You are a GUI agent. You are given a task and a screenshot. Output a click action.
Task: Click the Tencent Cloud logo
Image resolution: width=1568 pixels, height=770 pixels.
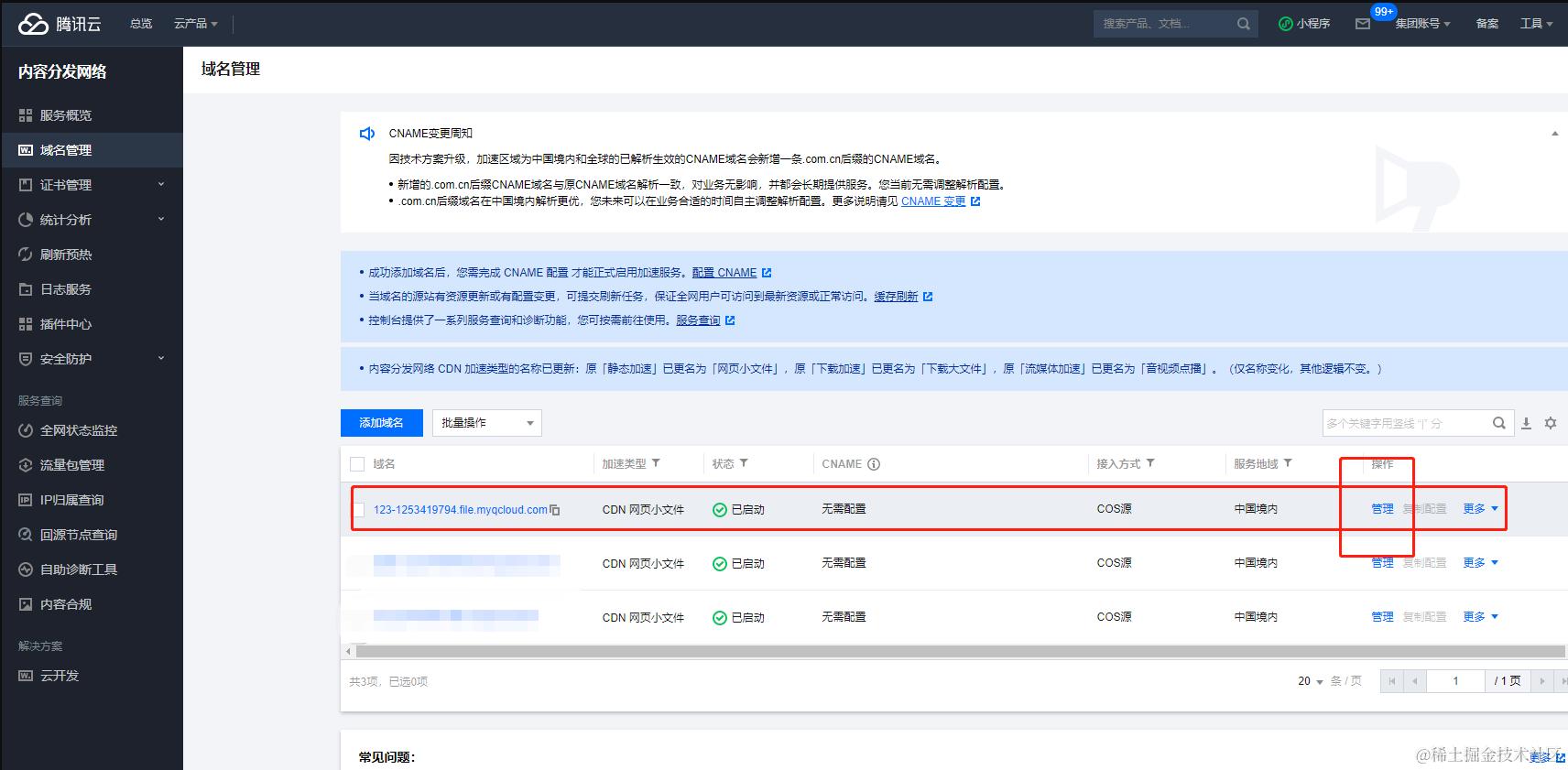click(60, 24)
